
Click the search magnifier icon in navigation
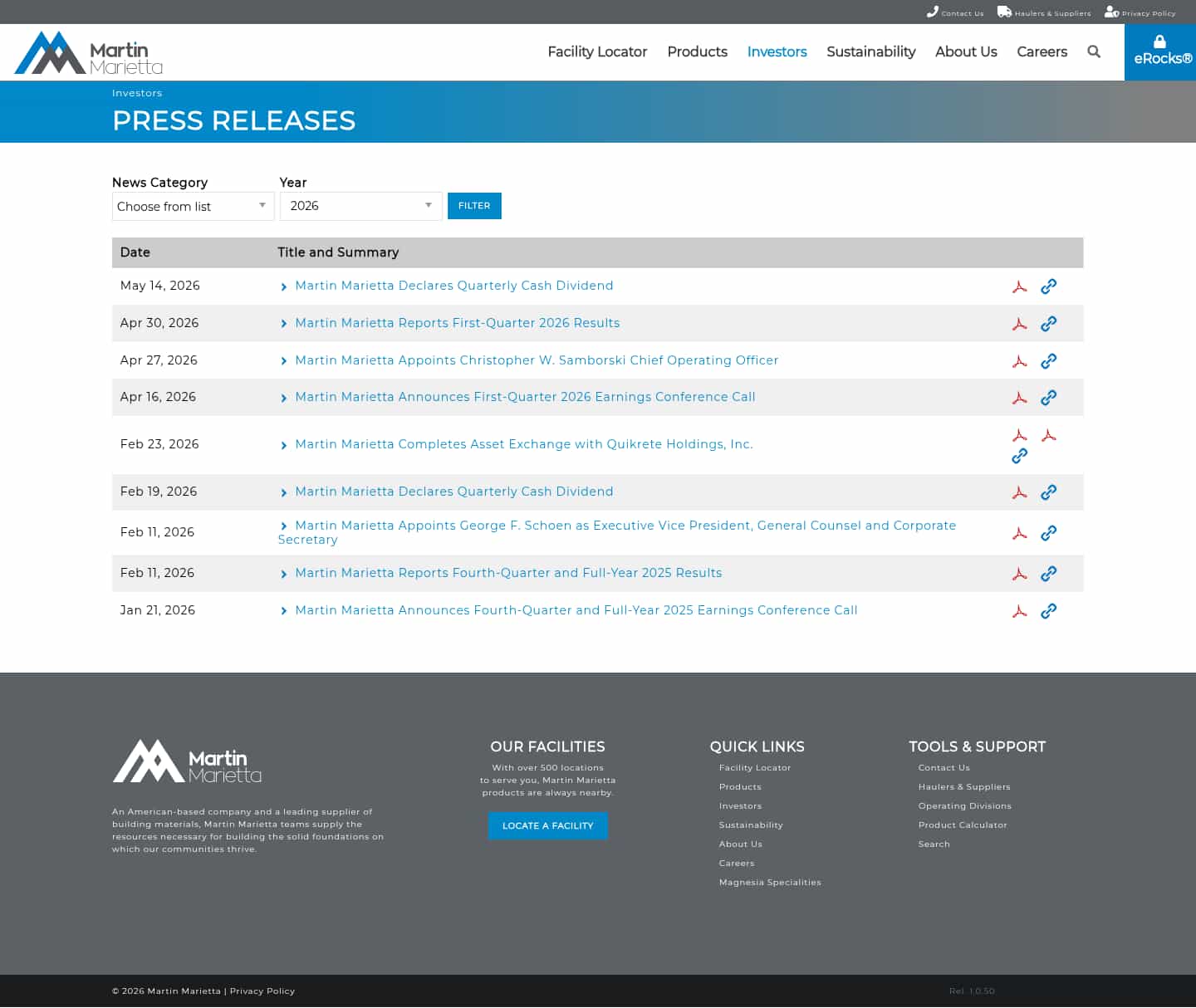(x=1094, y=51)
